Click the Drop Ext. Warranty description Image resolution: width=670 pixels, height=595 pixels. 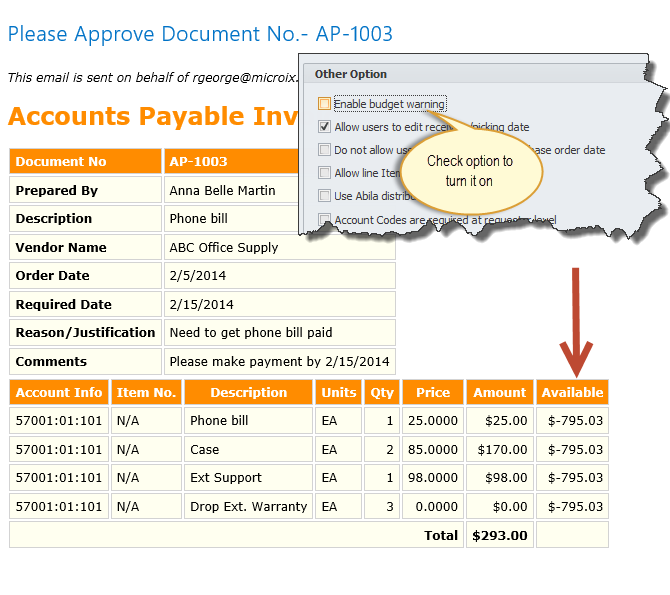[248, 507]
